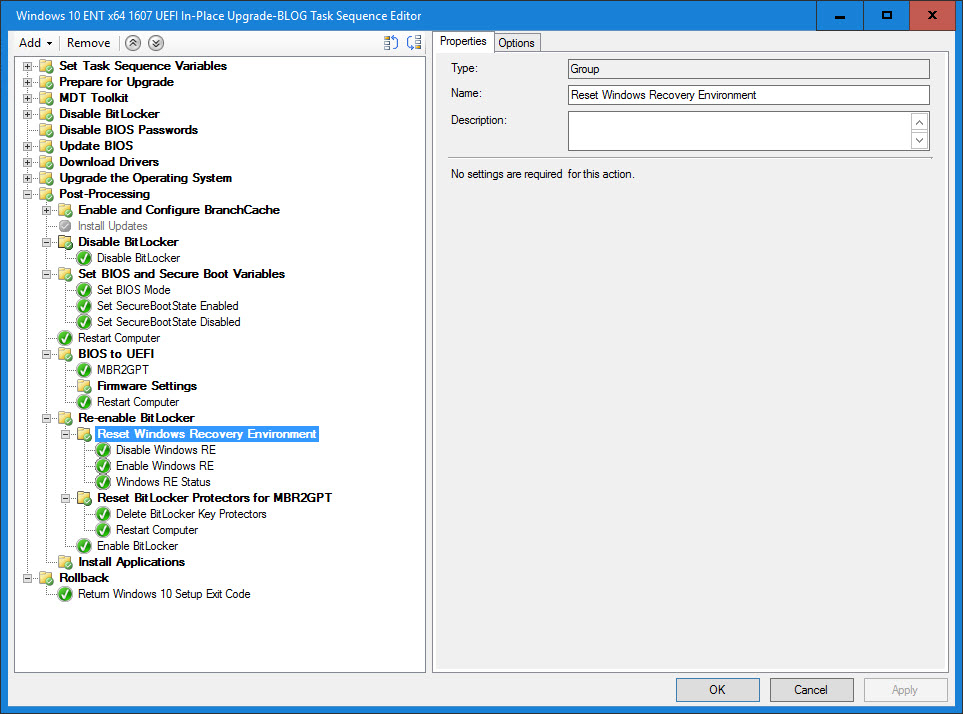Click the Firmware Settings folder icon

tap(85, 386)
